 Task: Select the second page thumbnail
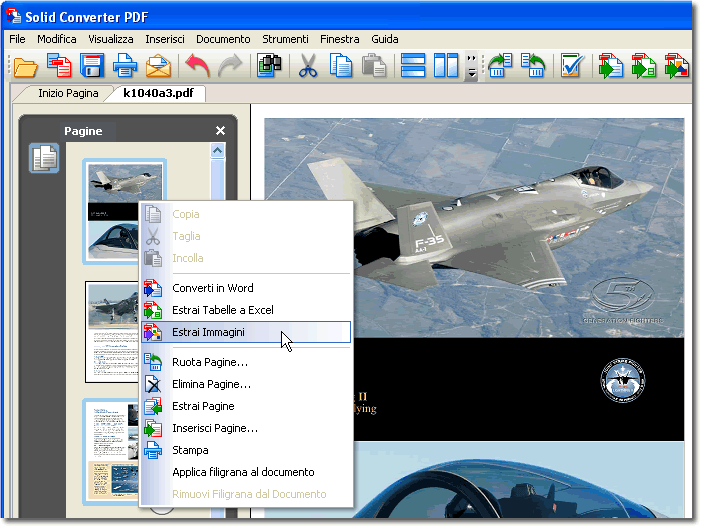point(112,330)
